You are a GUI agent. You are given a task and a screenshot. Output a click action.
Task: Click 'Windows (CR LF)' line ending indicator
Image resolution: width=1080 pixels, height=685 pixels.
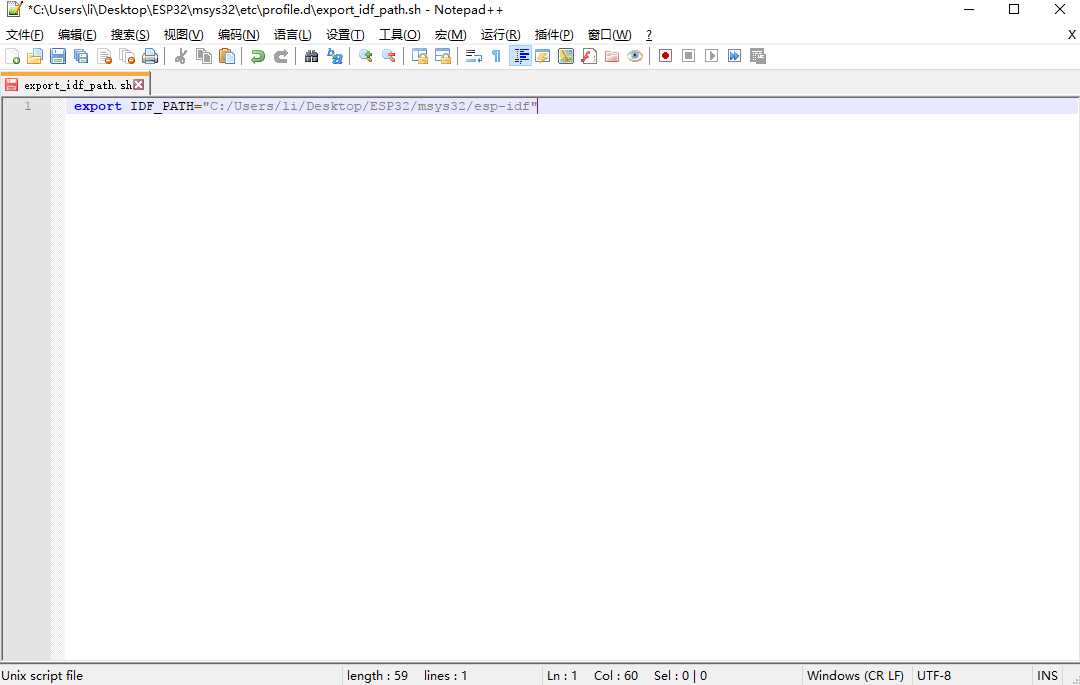click(855, 675)
